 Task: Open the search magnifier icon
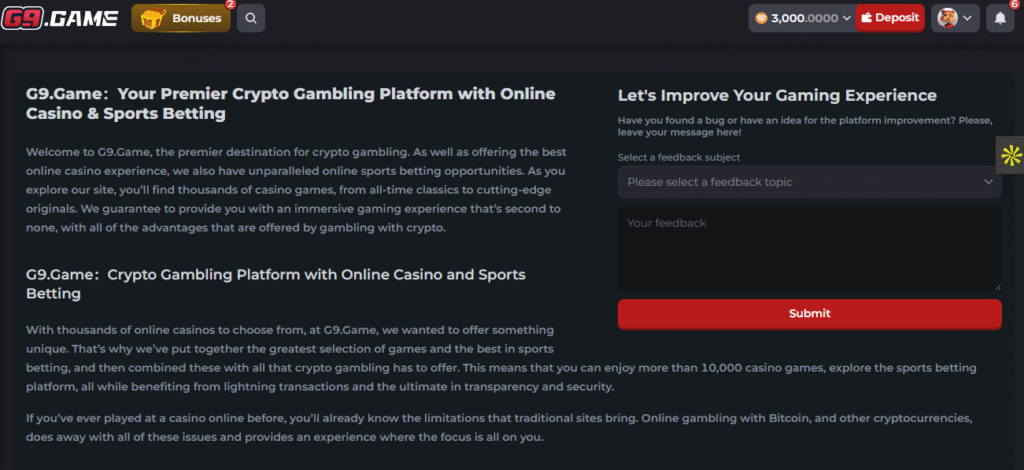[x=251, y=18]
